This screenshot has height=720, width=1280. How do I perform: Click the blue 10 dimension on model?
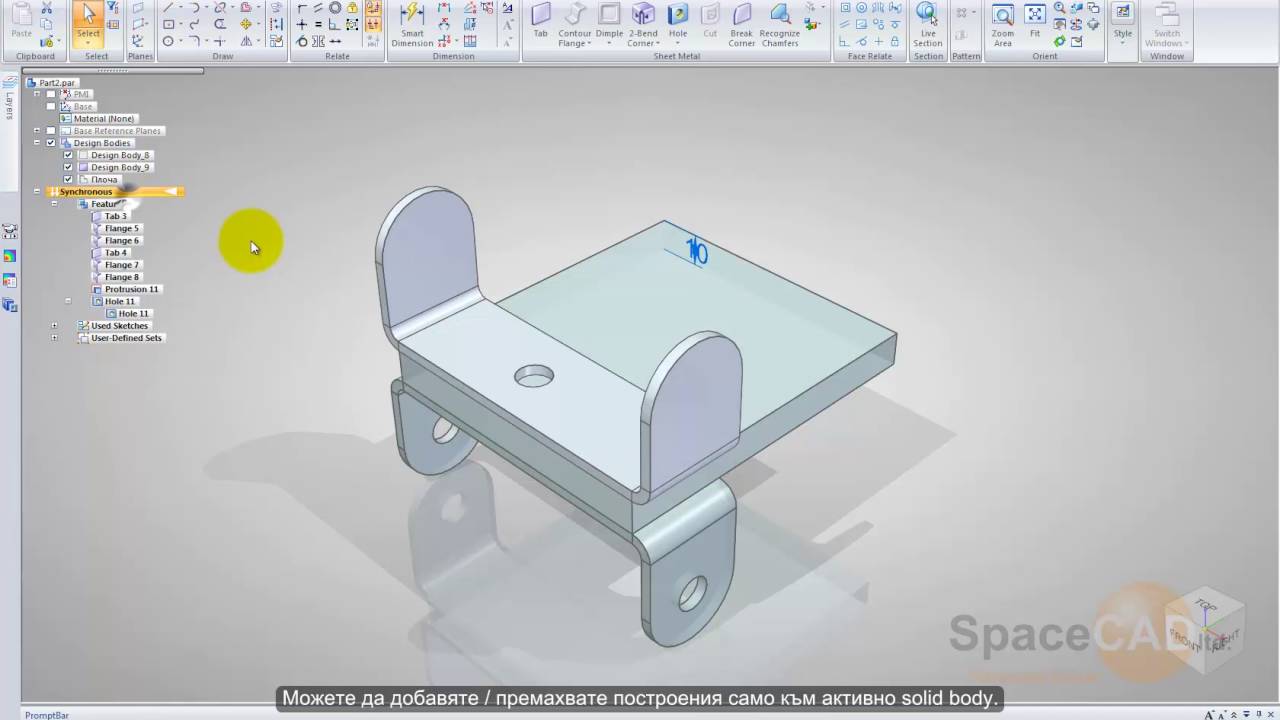point(697,252)
